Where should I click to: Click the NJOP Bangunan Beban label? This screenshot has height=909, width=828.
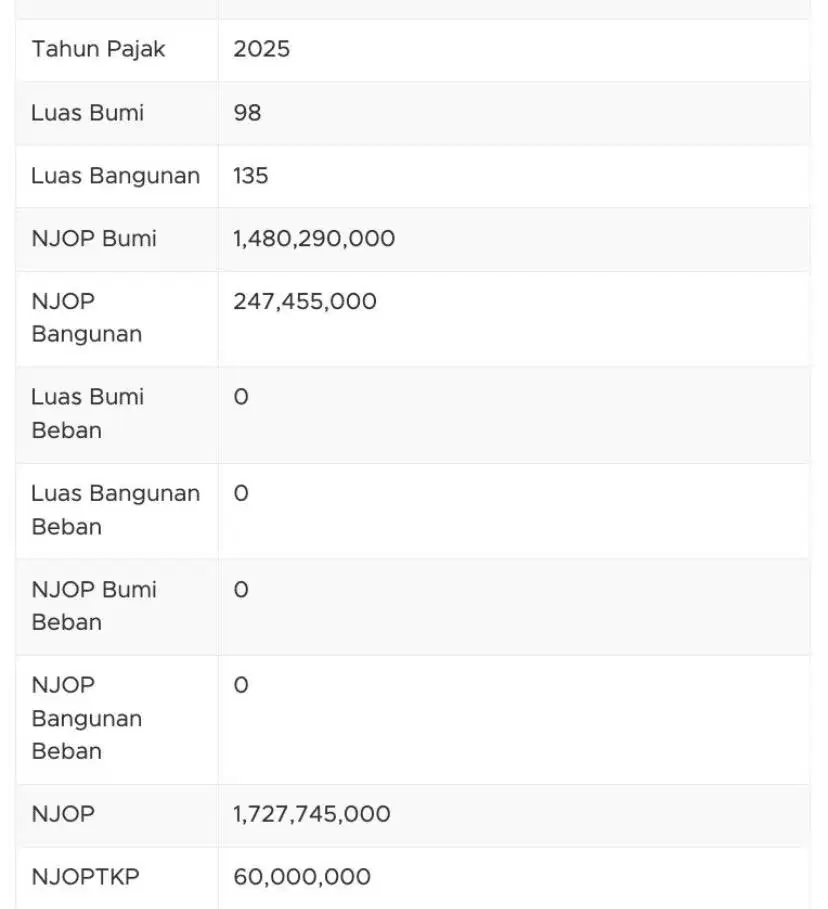(x=86, y=718)
